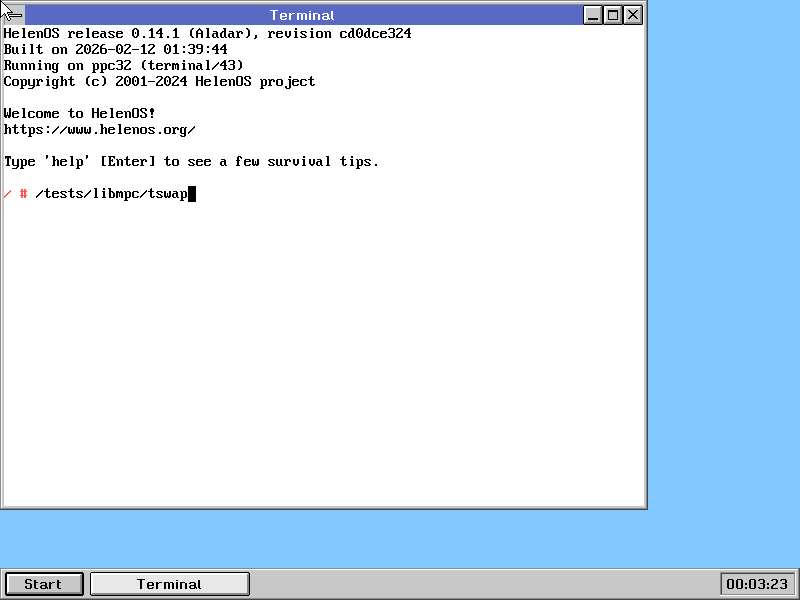Maximize the Terminal window
This screenshot has width=800, height=600.
click(x=613, y=15)
